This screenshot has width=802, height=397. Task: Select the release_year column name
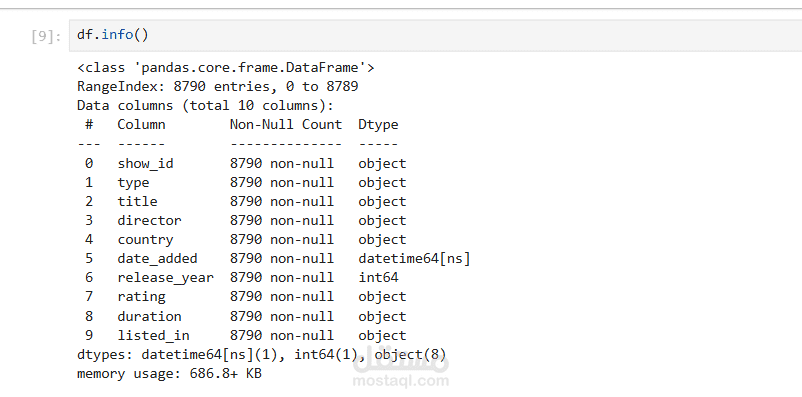[x=165, y=278]
